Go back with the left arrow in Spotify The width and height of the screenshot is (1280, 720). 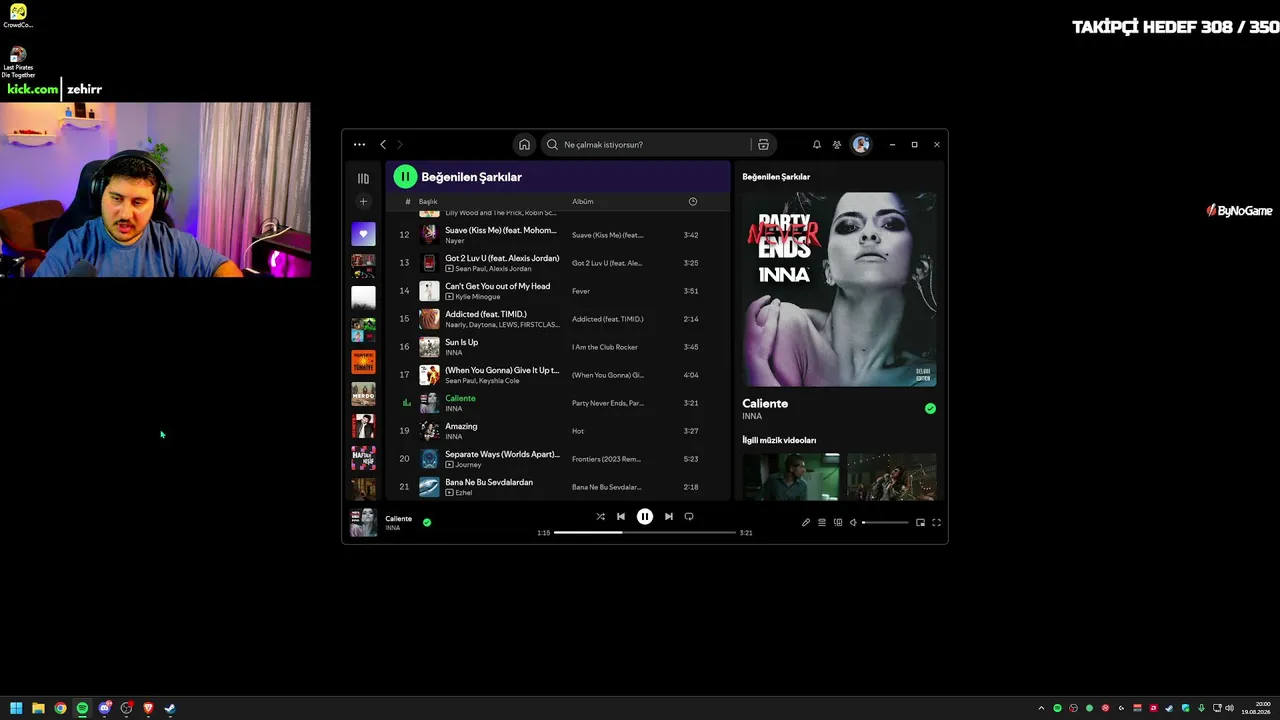tap(383, 145)
